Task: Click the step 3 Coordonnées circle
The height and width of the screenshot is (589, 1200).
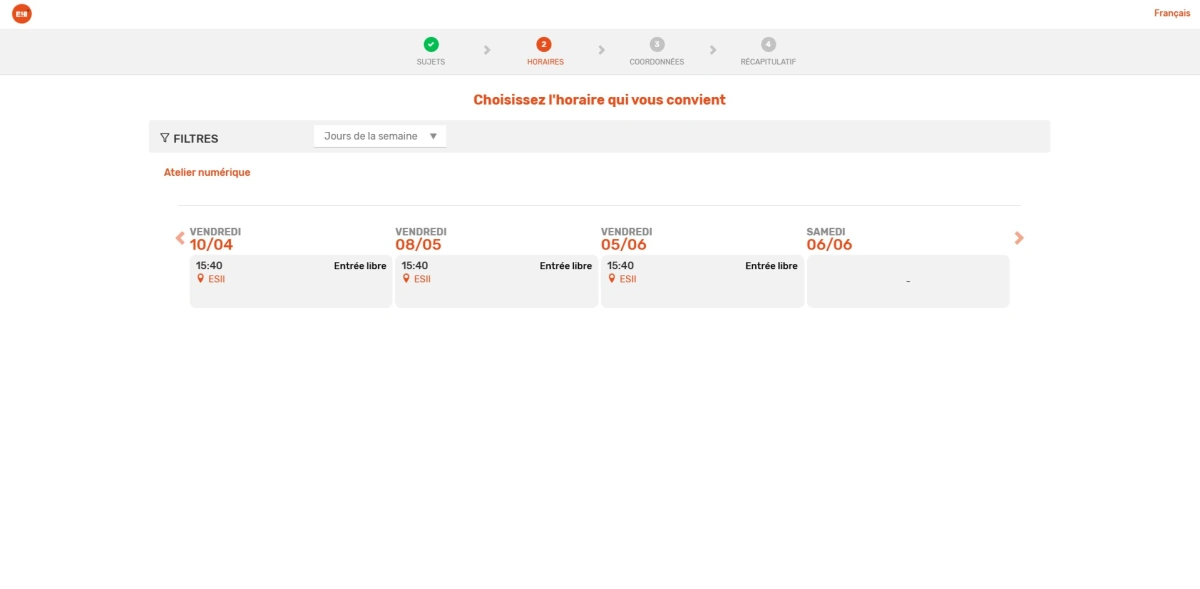Action: [656, 44]
